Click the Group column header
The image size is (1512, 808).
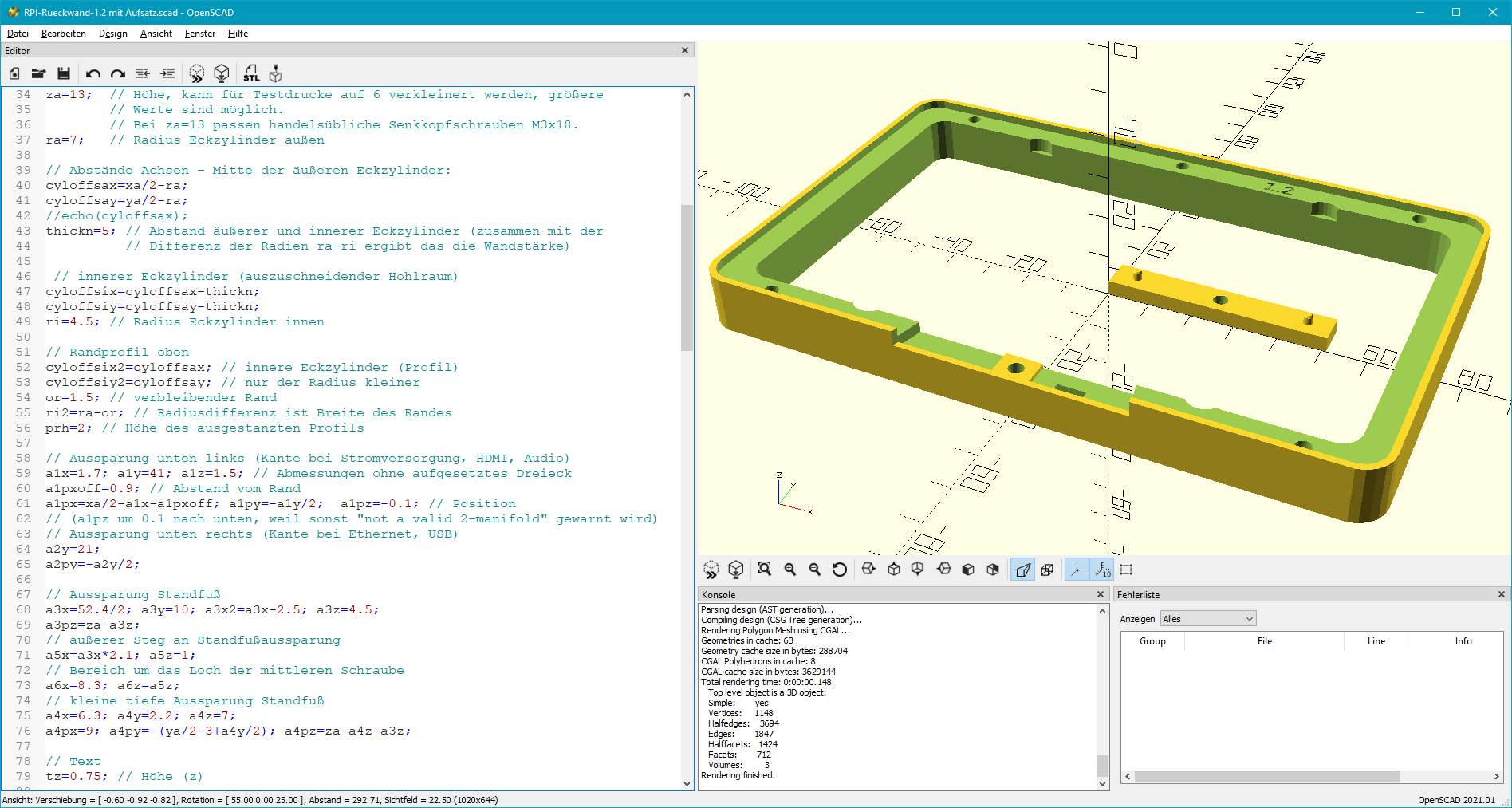pyautogui.click(x=1152, y=641)
